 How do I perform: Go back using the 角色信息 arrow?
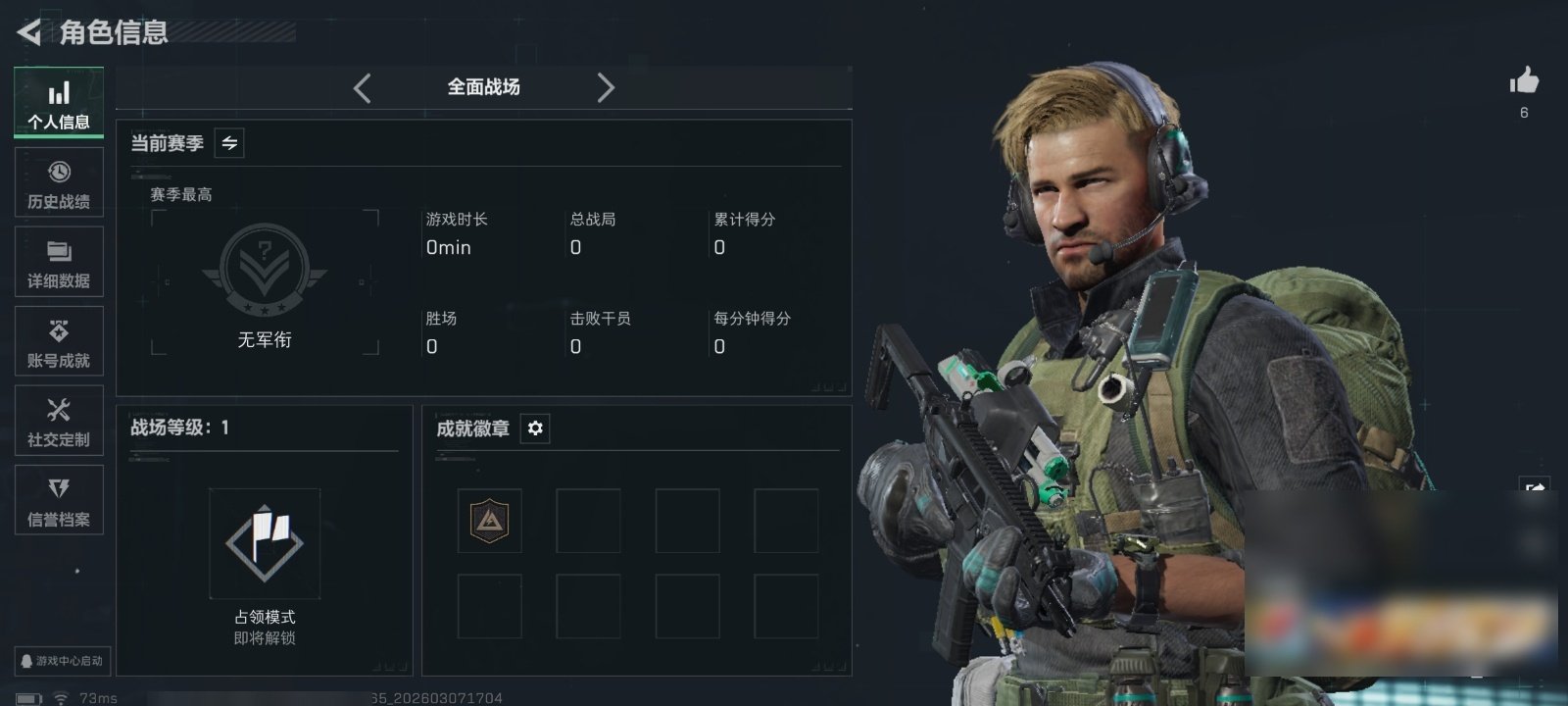(28, 32)
